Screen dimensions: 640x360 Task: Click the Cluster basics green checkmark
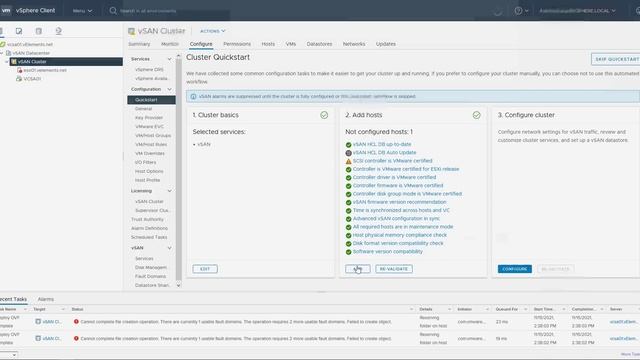[324, 115]
